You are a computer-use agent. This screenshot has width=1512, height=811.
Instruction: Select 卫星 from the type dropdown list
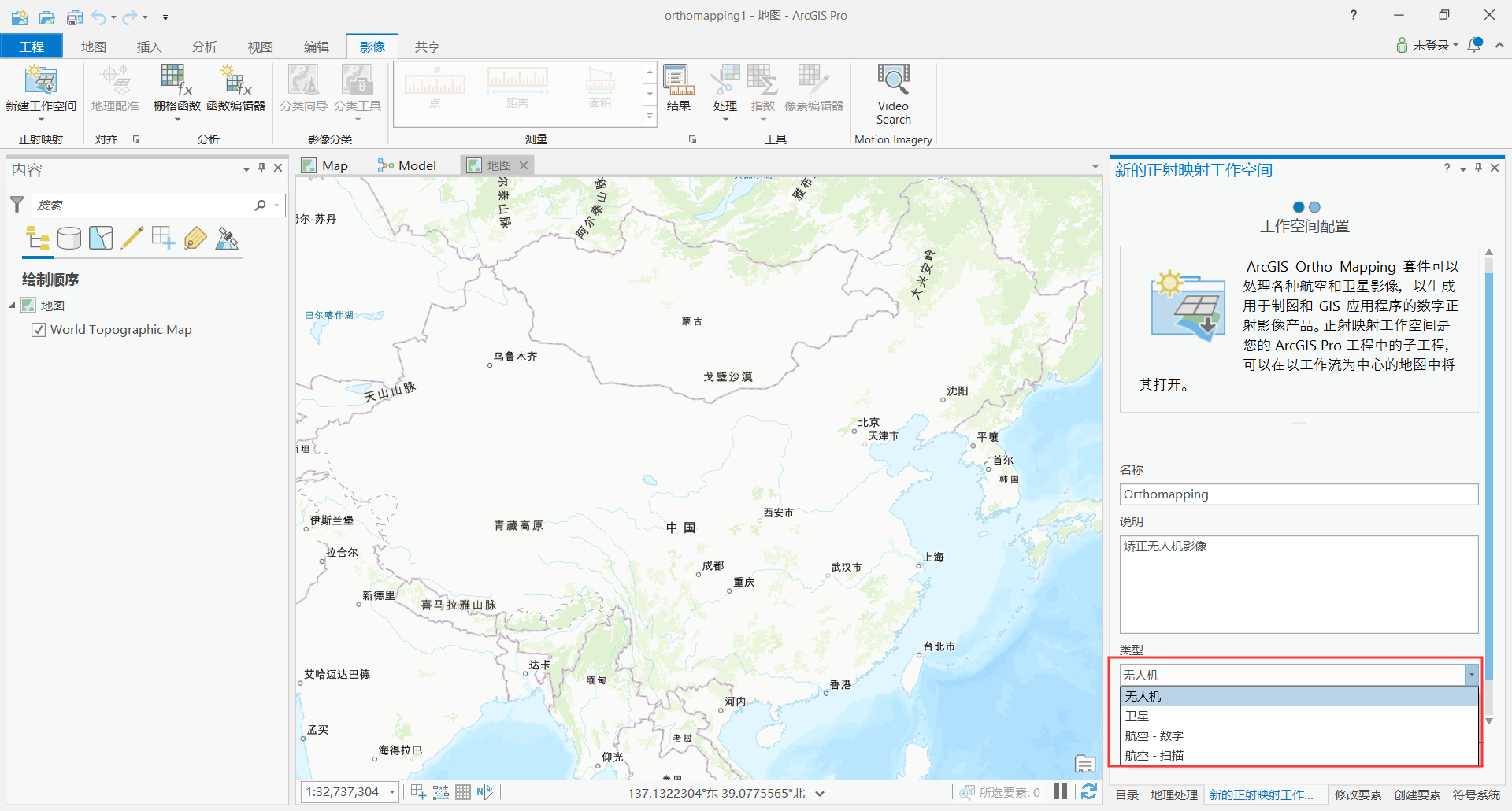[x=1136, y=716]
